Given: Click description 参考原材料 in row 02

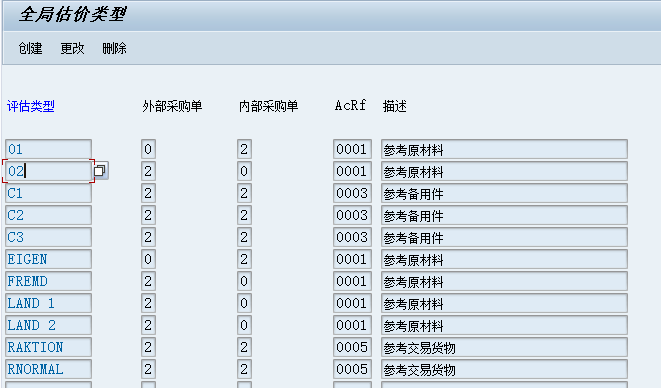Looking at the screenshot, I should [x=504, y=171].
